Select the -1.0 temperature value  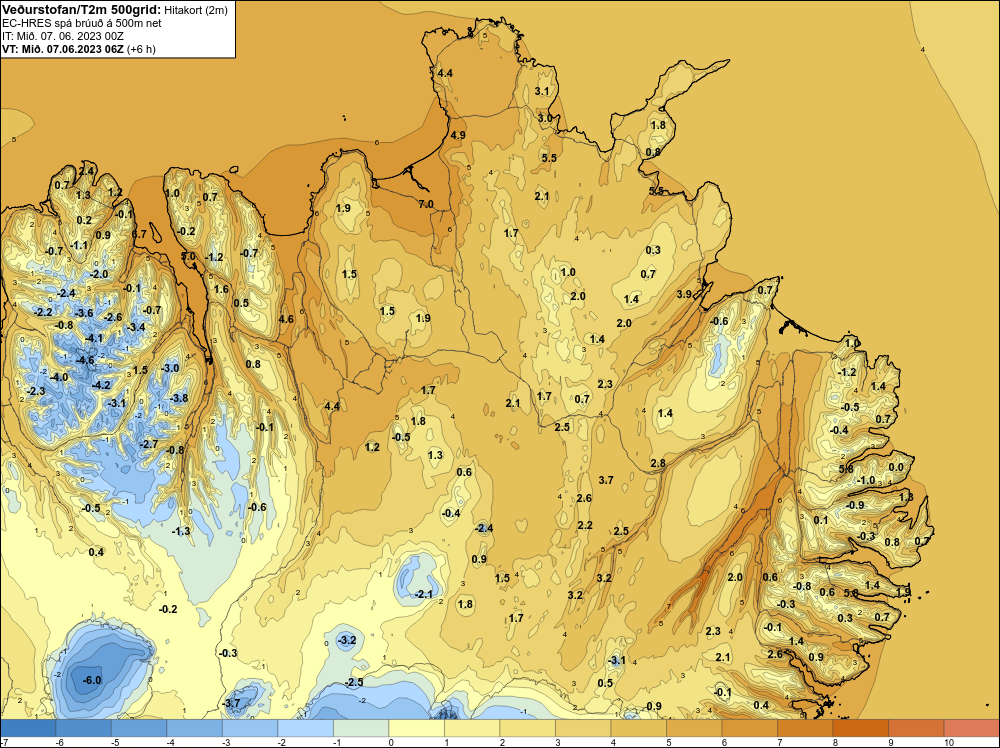point(867,480)
